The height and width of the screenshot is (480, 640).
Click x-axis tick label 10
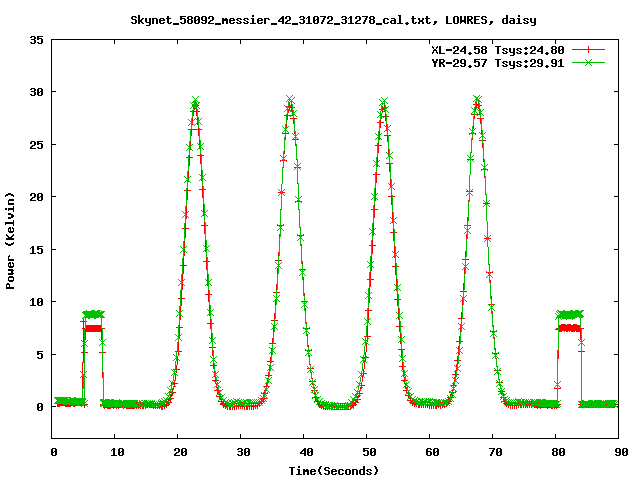(x=117, y=452)
